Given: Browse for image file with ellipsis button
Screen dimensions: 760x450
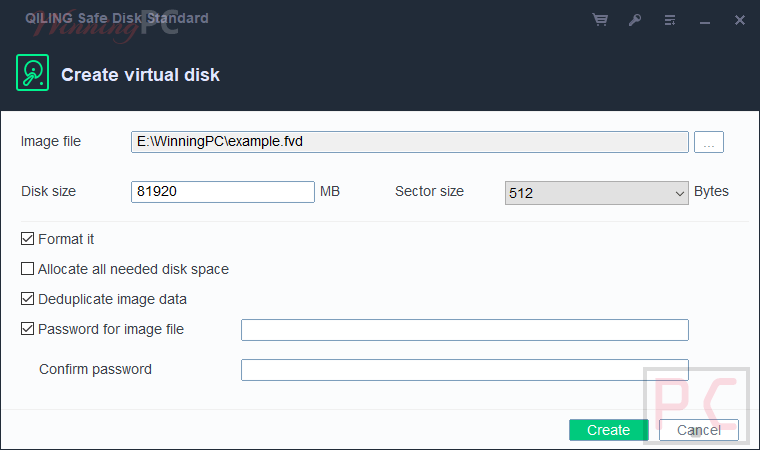Looking at the screenshot, I should point(709,142).
